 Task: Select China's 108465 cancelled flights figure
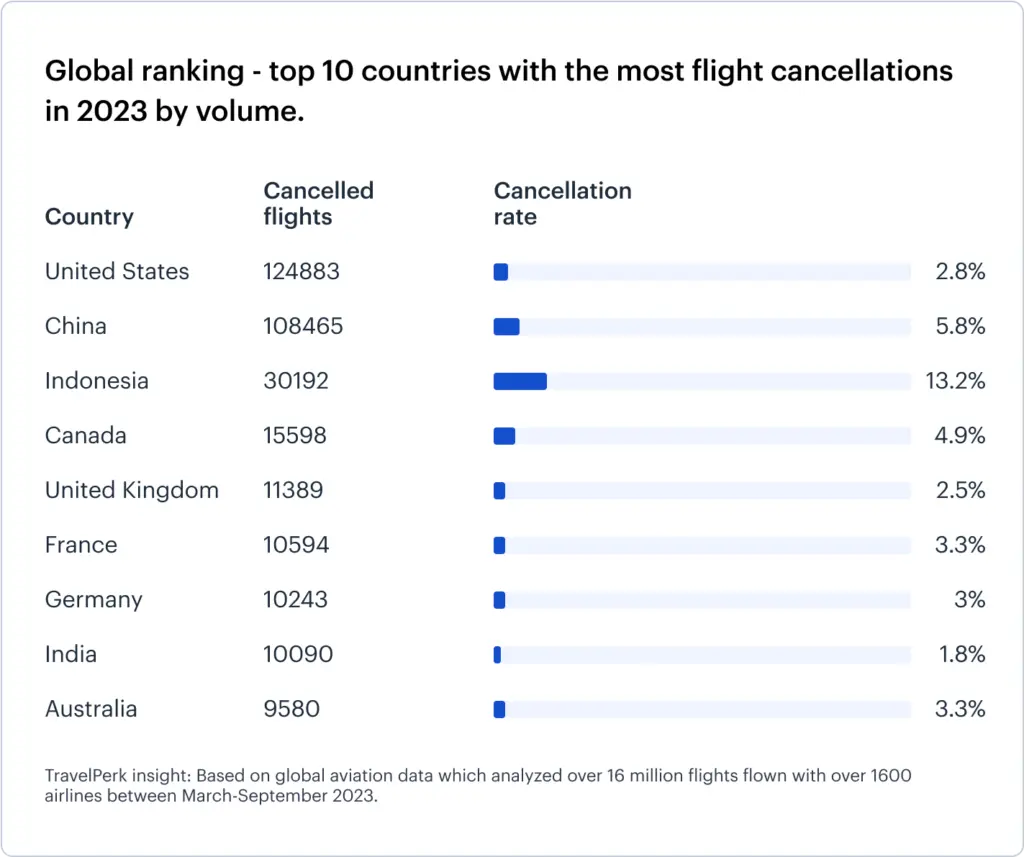click(x=303, y=326)
